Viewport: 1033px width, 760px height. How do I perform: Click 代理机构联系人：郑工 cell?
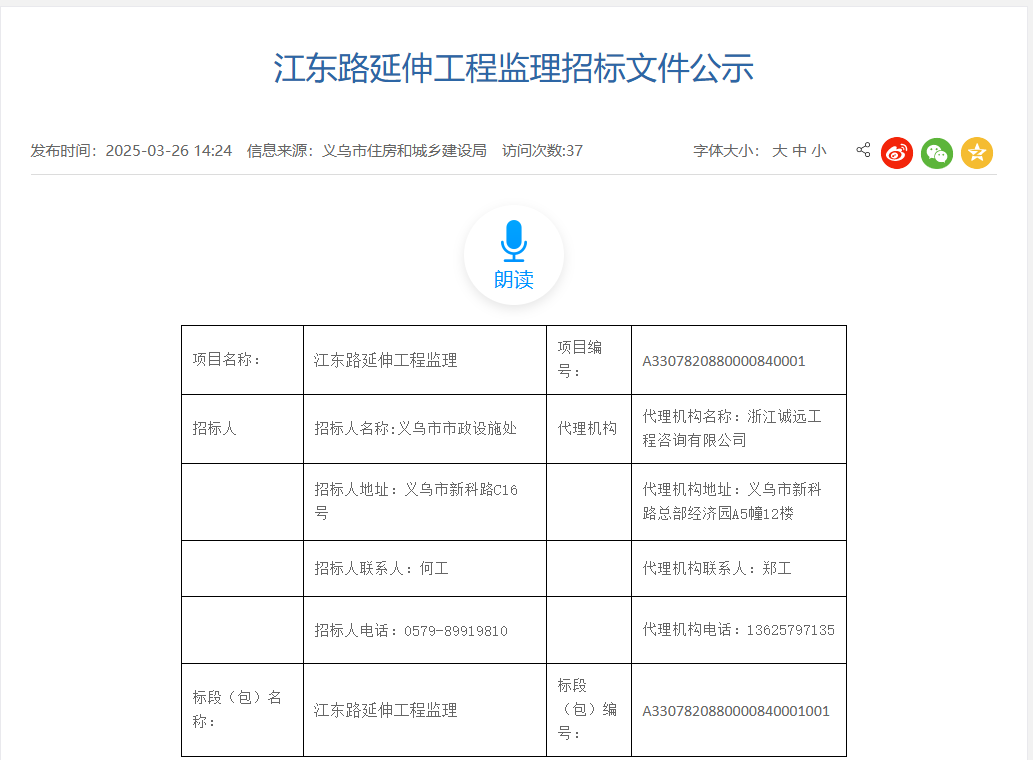click(739, 568)
